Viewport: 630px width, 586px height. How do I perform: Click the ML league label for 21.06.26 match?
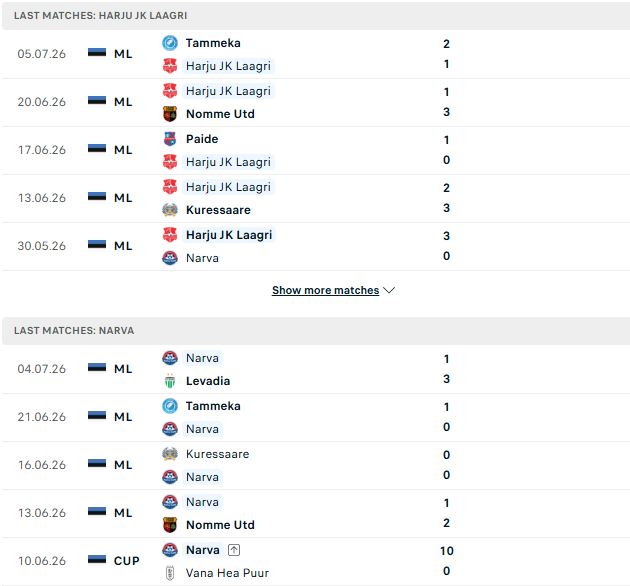click(123, 417)
